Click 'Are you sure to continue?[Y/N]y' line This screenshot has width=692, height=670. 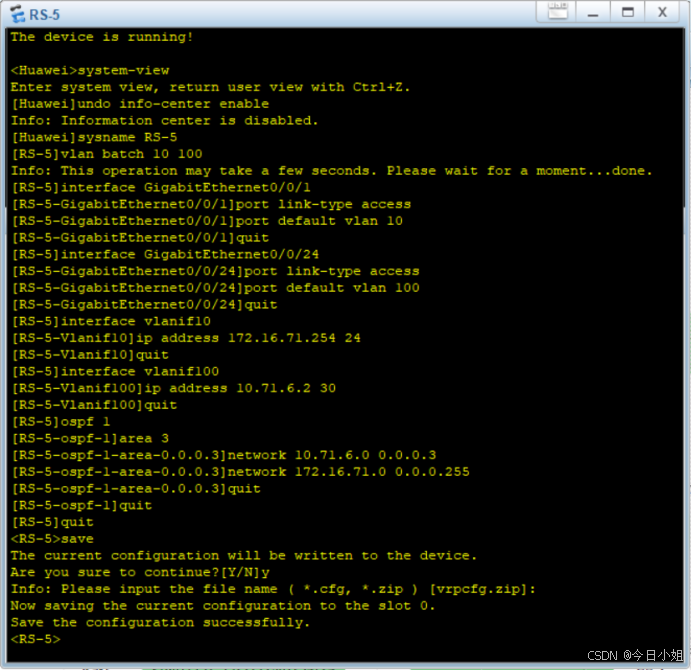(140, 572)
